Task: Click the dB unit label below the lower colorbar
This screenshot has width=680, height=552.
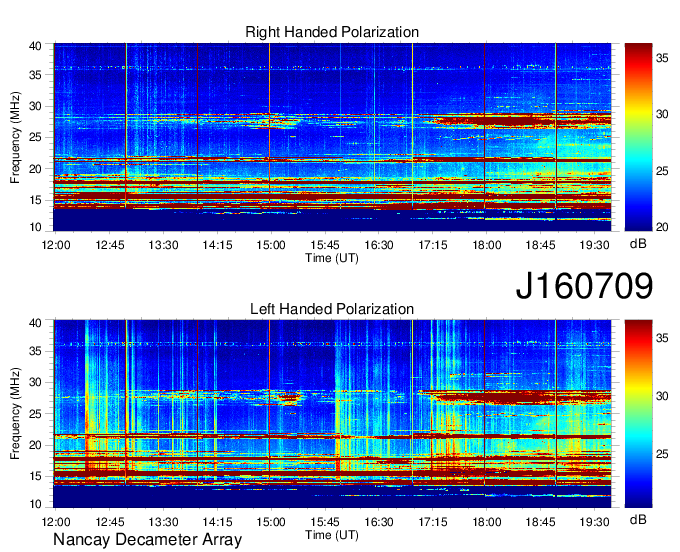Action: click(638, 519)
